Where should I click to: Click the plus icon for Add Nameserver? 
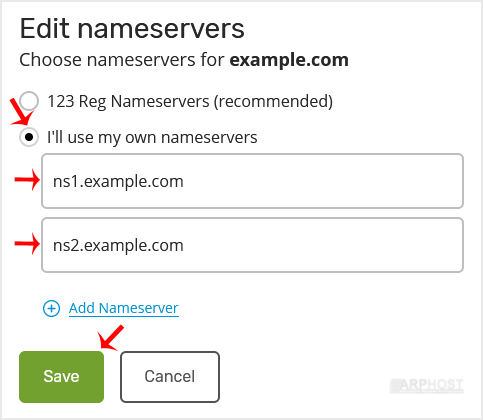(x=51, y=308)
